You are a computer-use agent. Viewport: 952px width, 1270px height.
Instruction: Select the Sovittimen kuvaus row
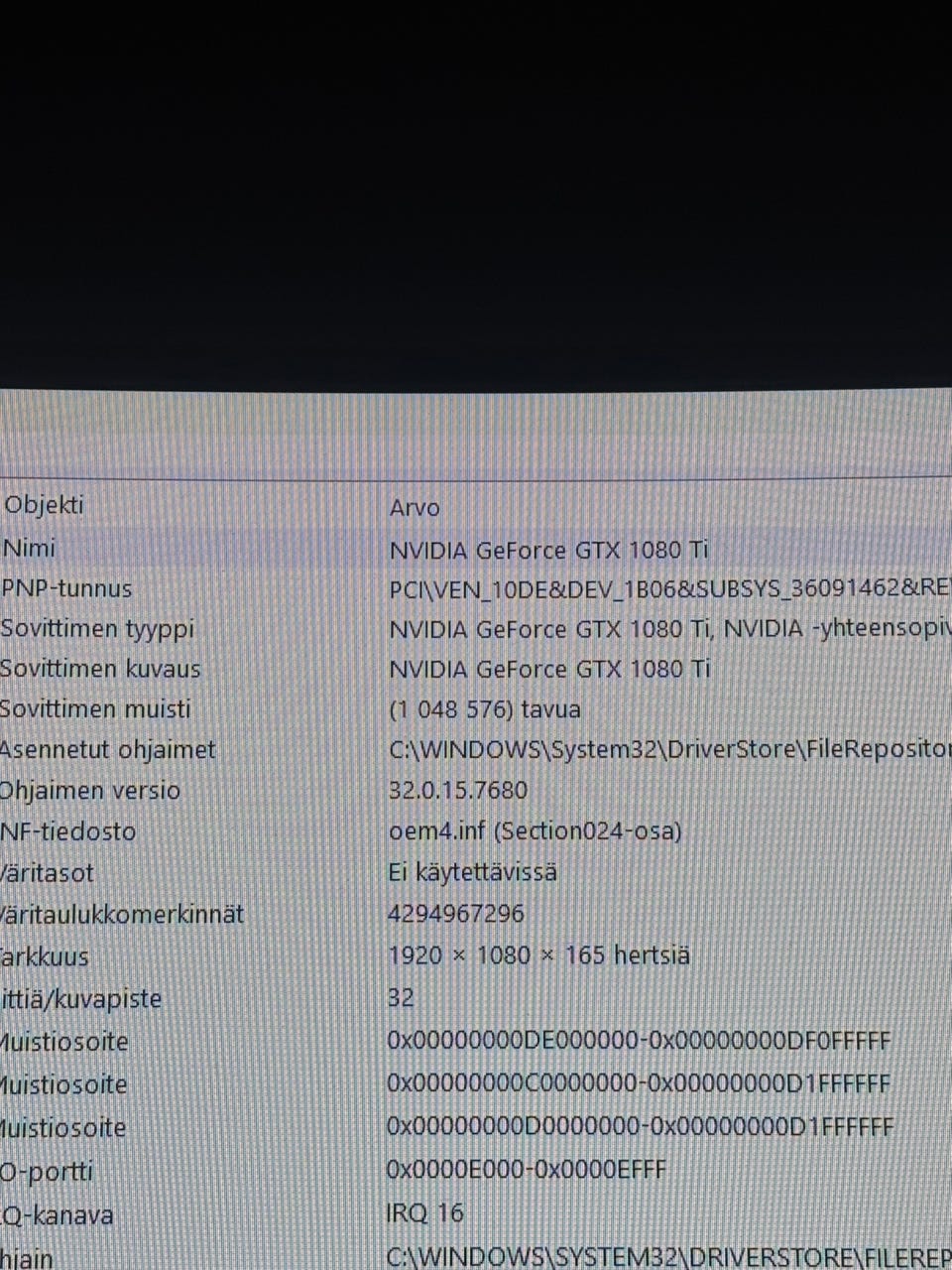476,669
